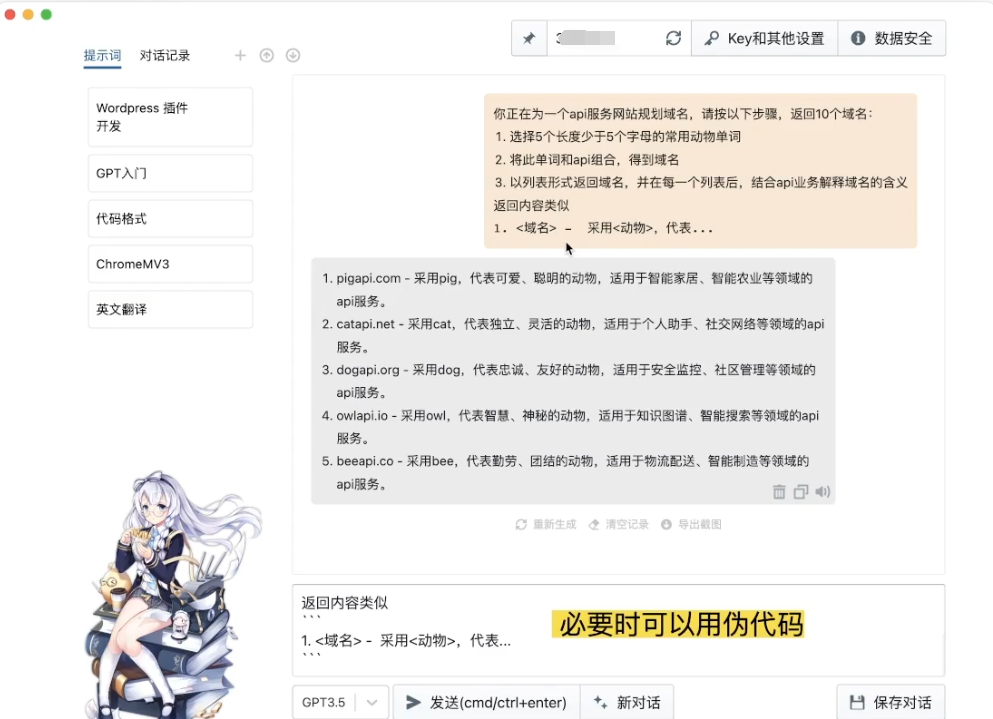The width and height of the screenshot is (993, 719).
Task: Save the chat with 保存对话
Action: (x=890, y=702)
